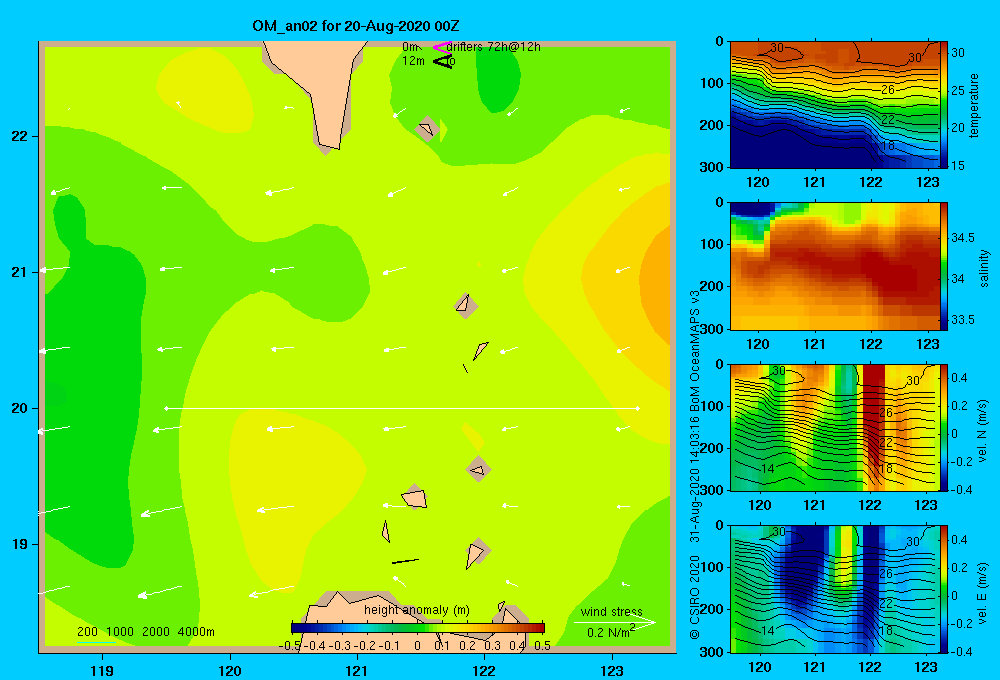Click the strong red velocity core near 122 in vel. N plot

tap(874, 415)
